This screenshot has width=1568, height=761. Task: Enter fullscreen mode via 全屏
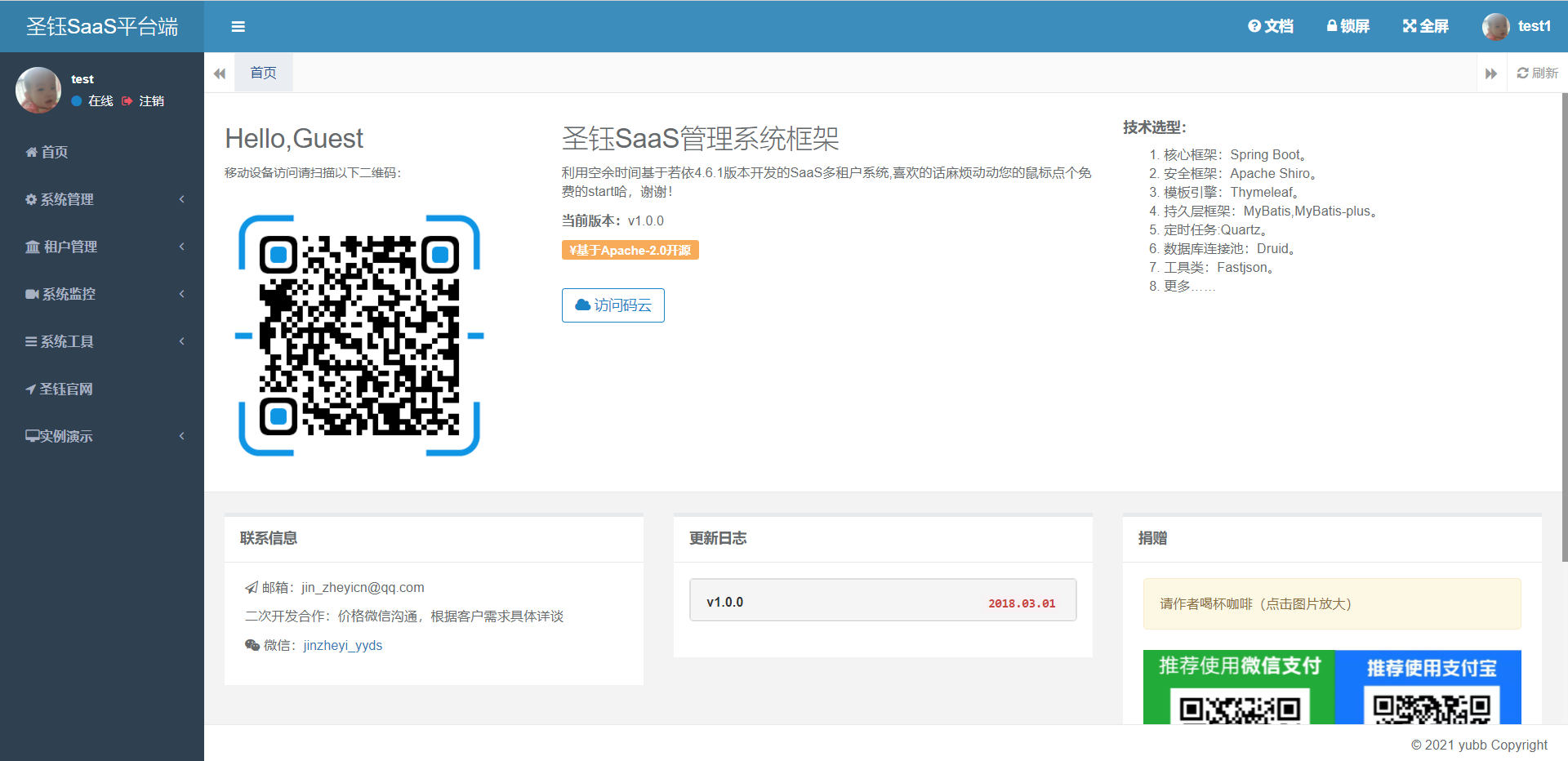(1426, 26)
